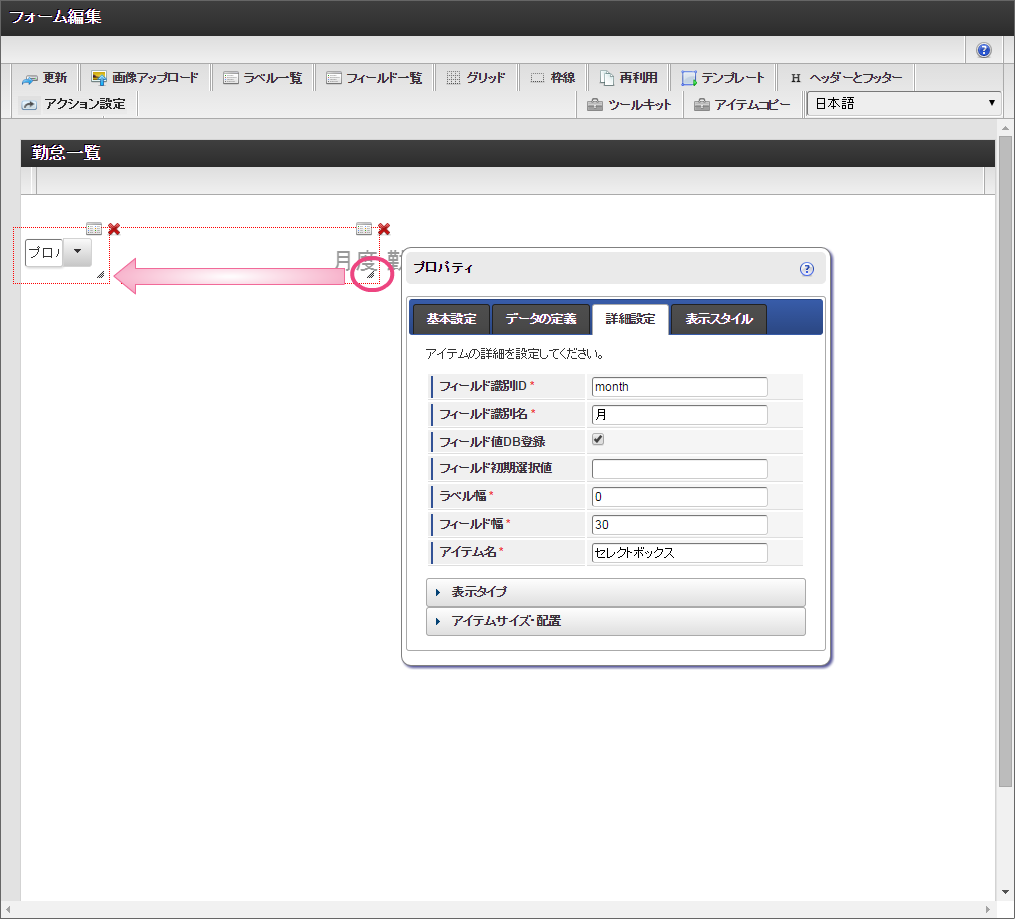1015x919 pixels.
Task: Select the 詳細設定 tab
Action: click(x=630, y=319)
